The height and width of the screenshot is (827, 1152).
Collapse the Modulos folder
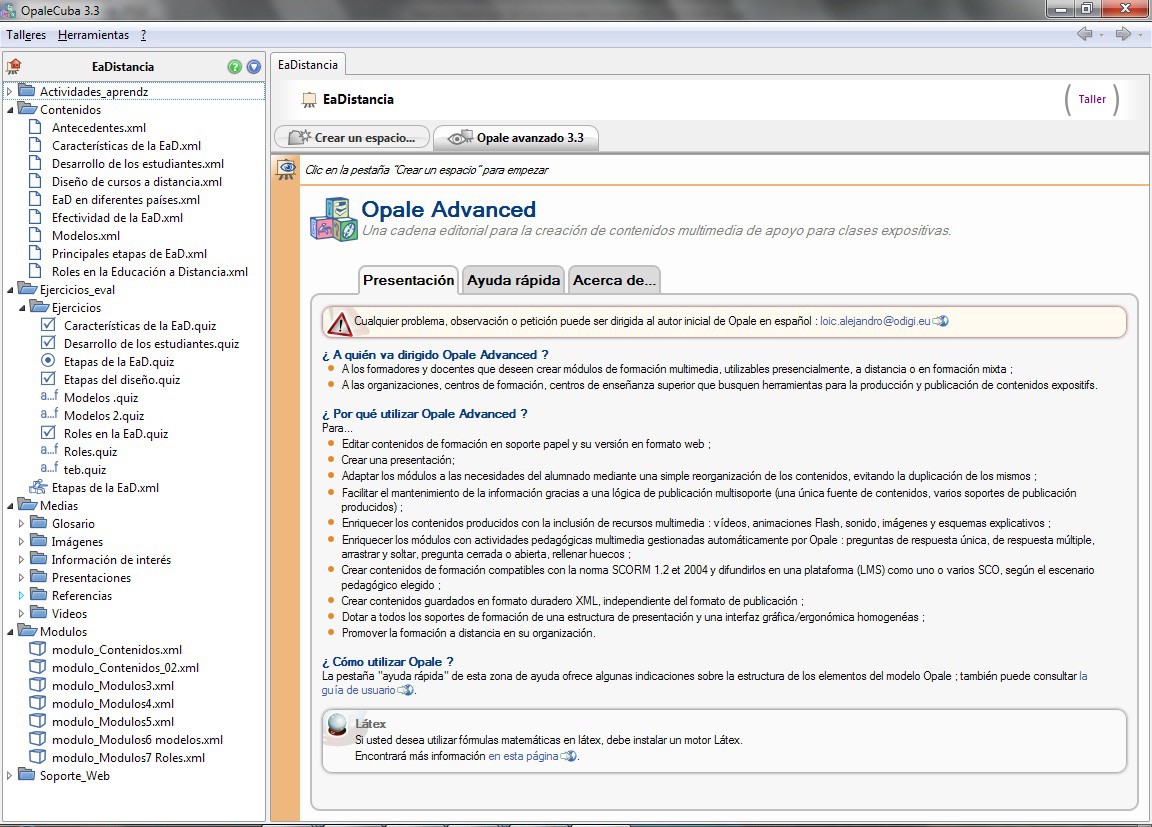10,632
